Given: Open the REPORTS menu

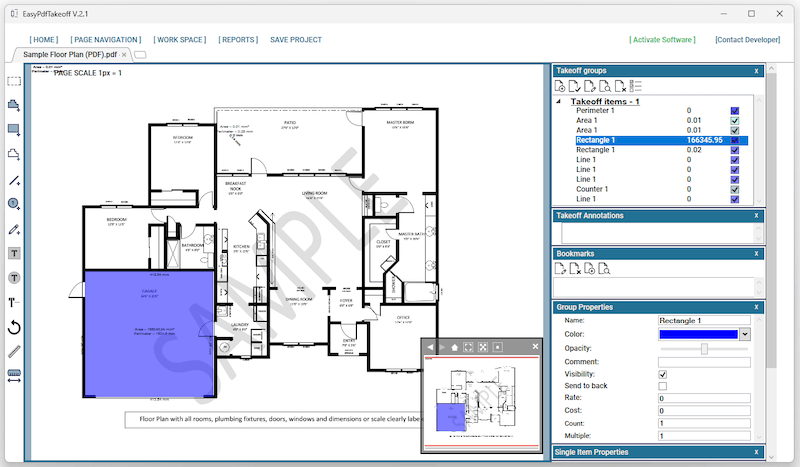Looking at the screenshot, I should 238,39.
